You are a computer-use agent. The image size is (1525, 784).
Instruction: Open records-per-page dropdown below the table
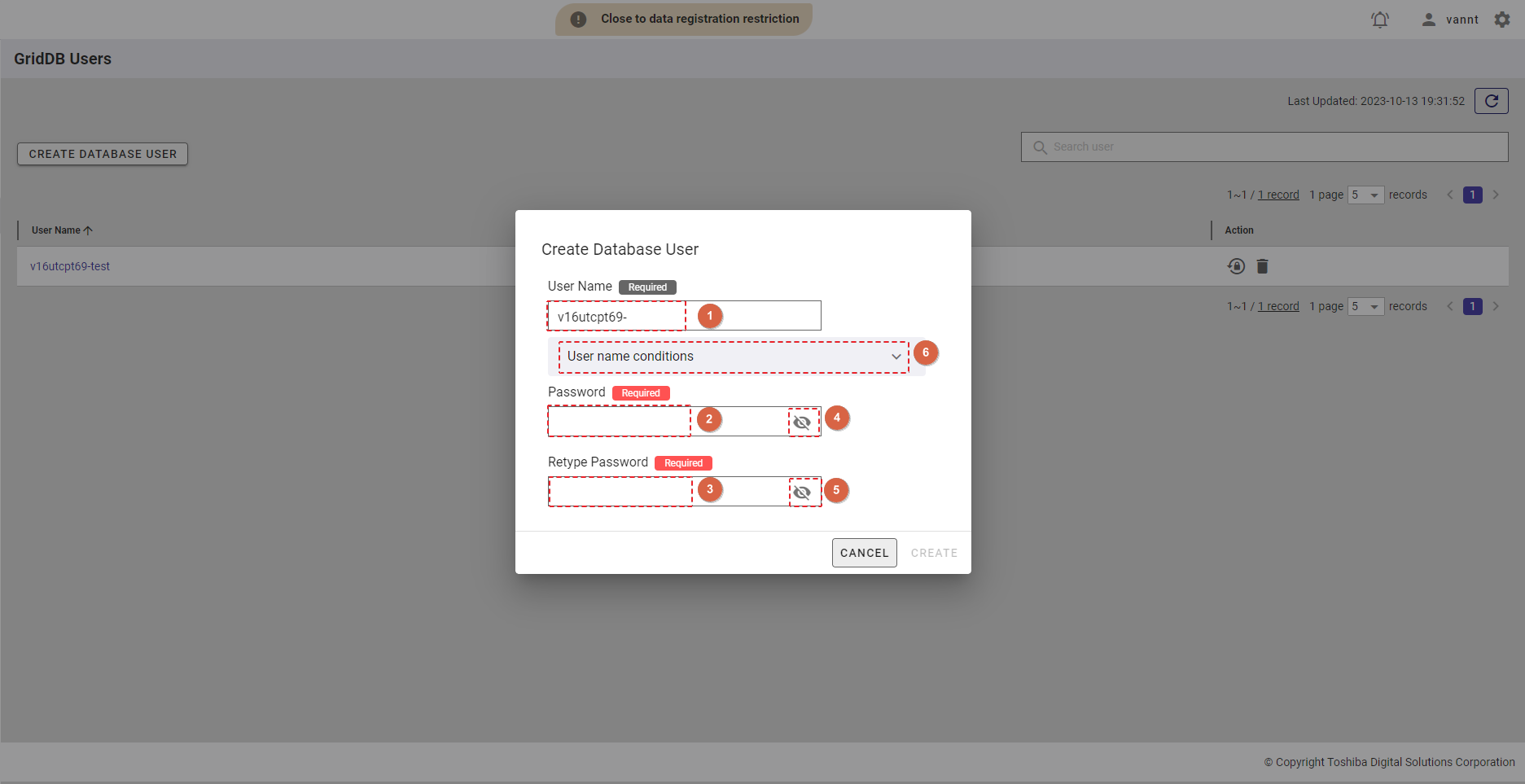coord(1365,307)
